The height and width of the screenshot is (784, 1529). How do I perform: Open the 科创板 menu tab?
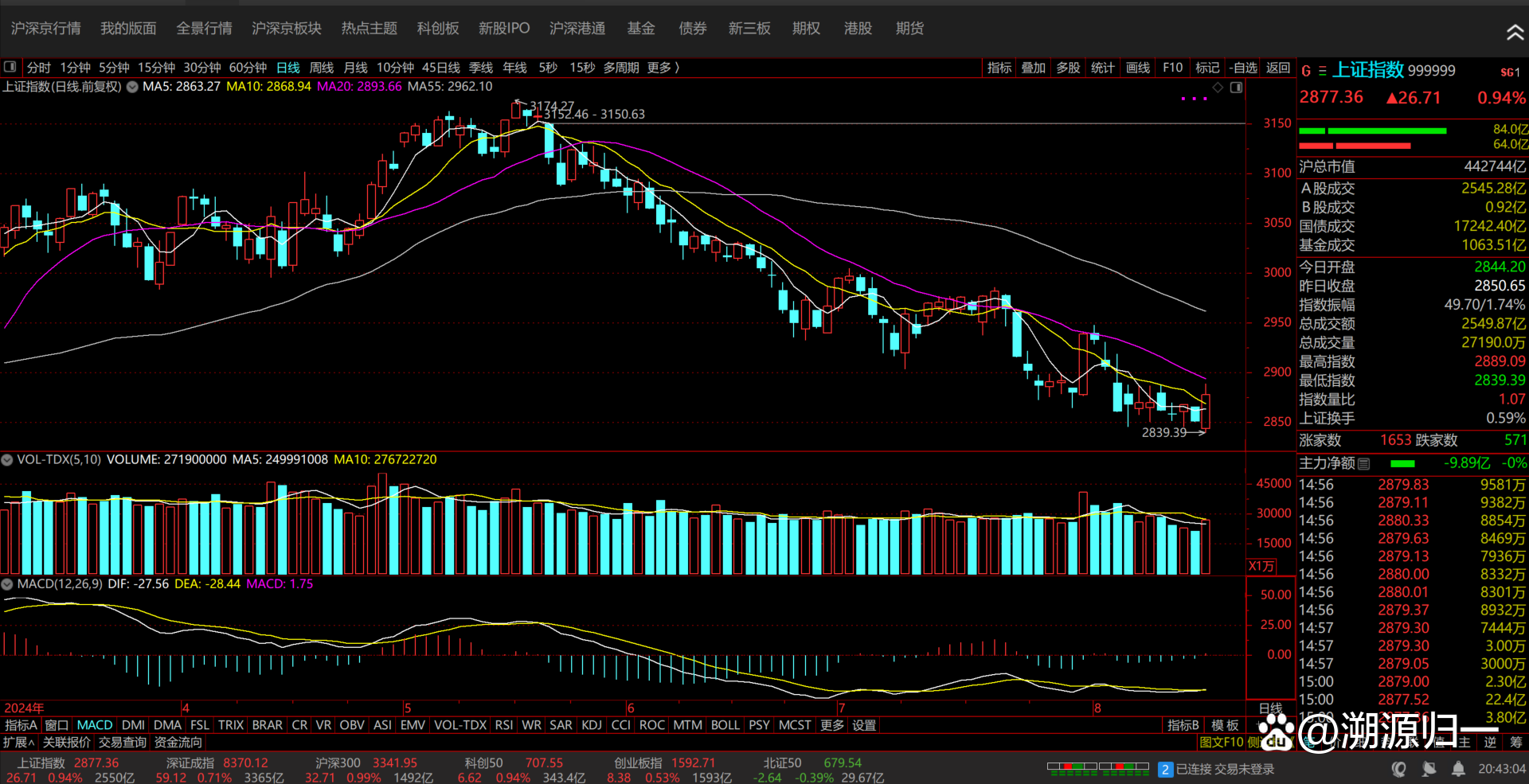click(438, 29)
